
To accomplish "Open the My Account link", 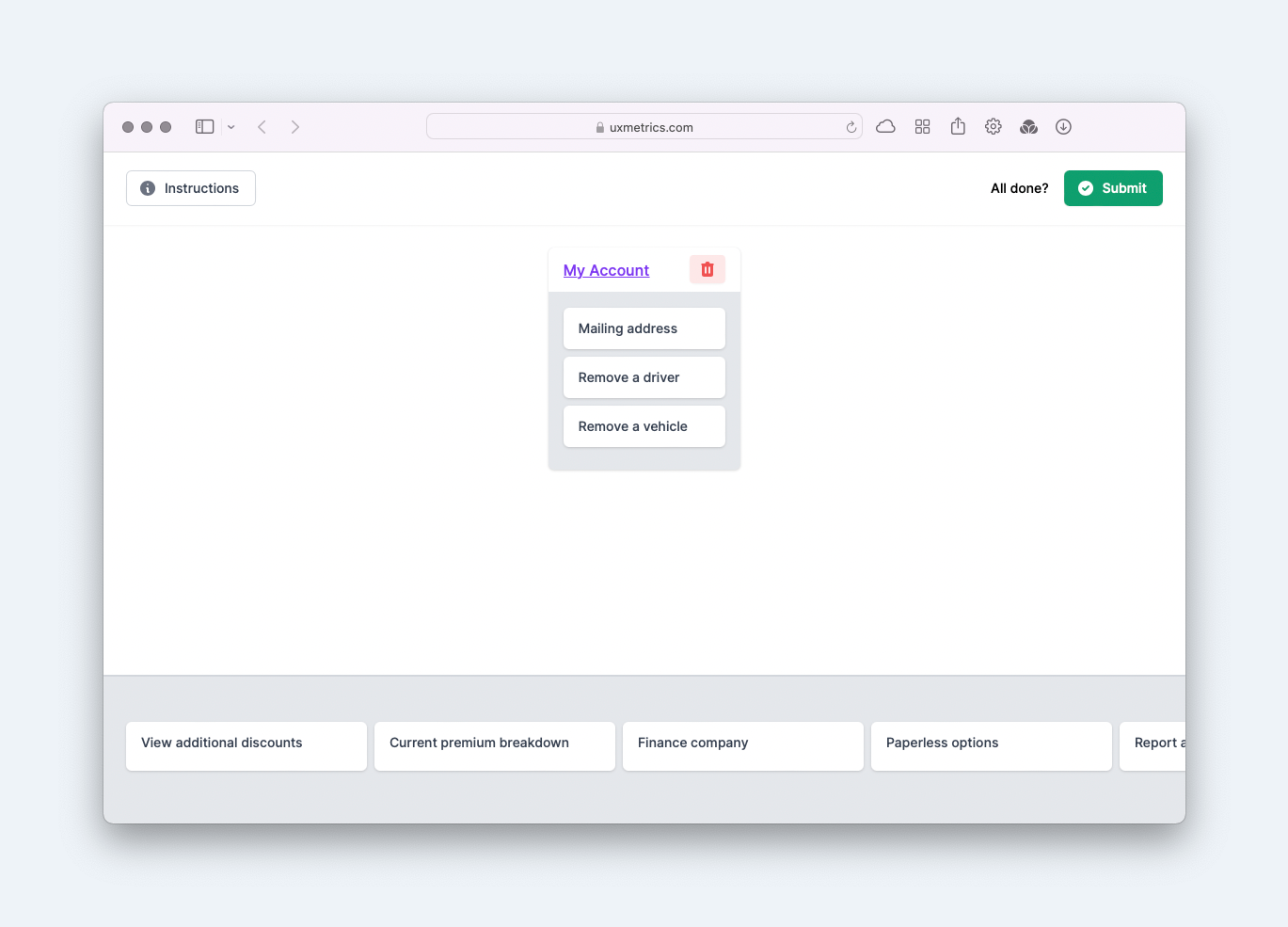I will tap(606, 270).
